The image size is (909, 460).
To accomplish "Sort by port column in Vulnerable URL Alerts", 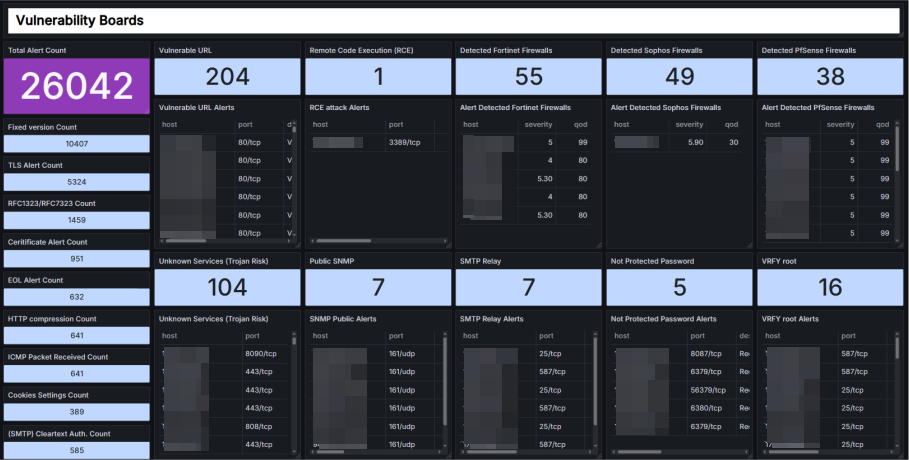I will point(245,125).
